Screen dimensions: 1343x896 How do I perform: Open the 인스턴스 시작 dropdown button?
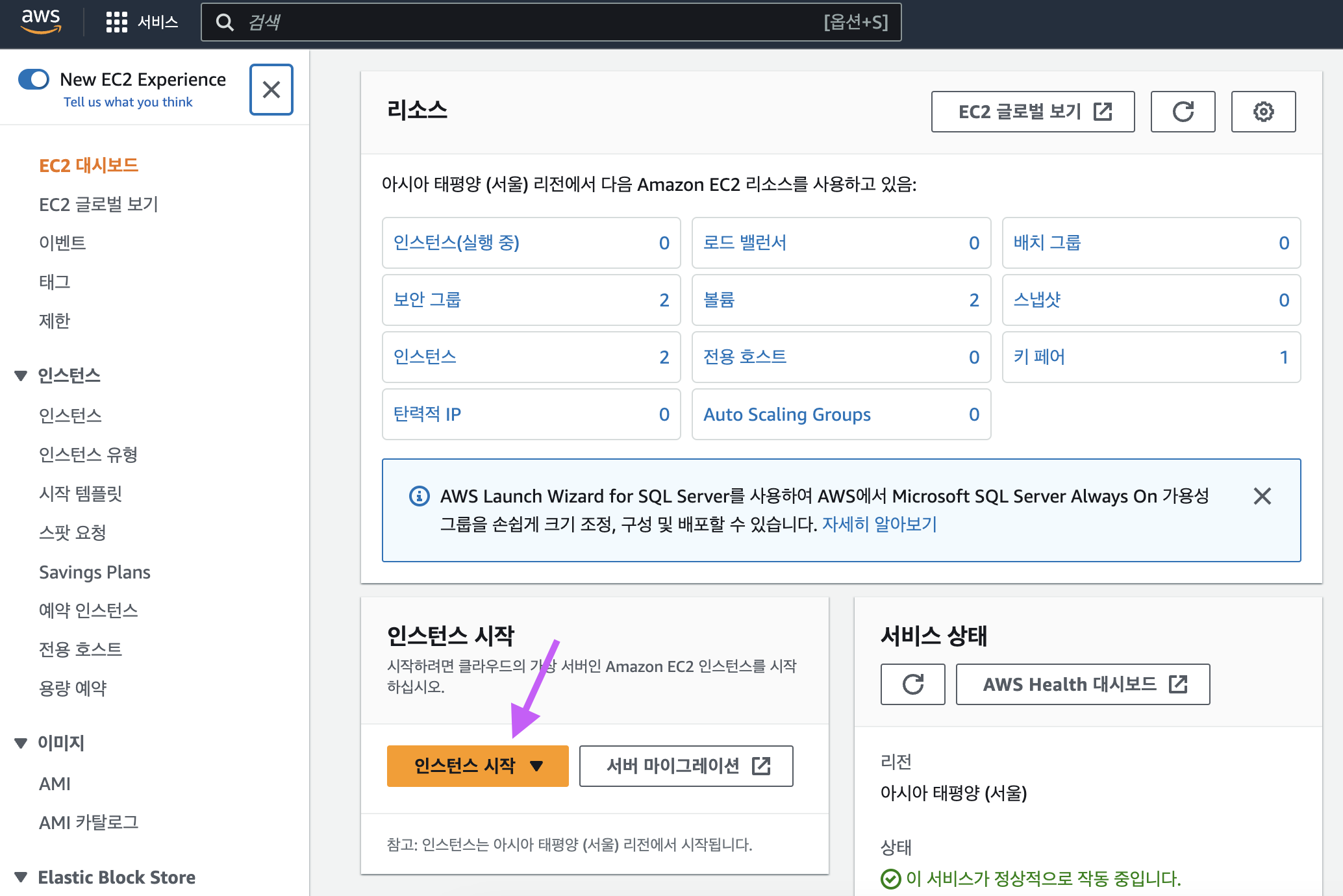click(x=477, y=766)
